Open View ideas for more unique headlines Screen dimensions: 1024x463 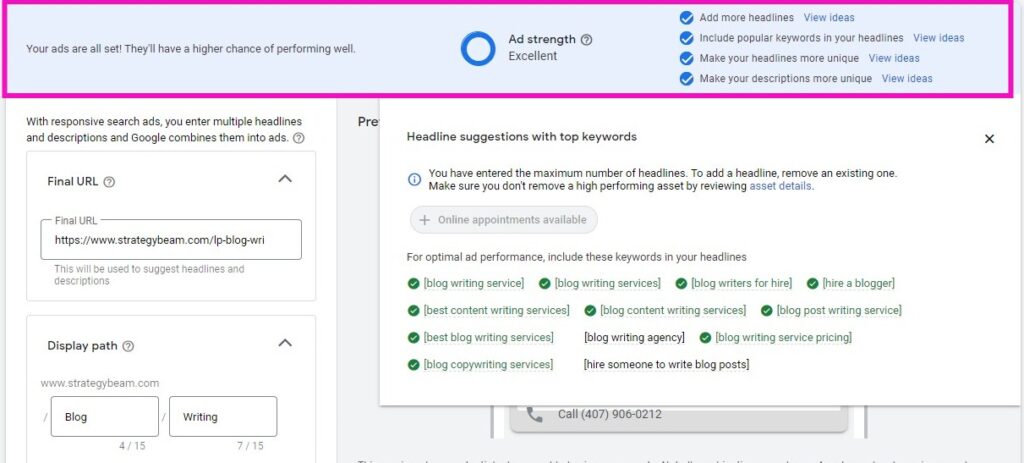coord(894,58)
